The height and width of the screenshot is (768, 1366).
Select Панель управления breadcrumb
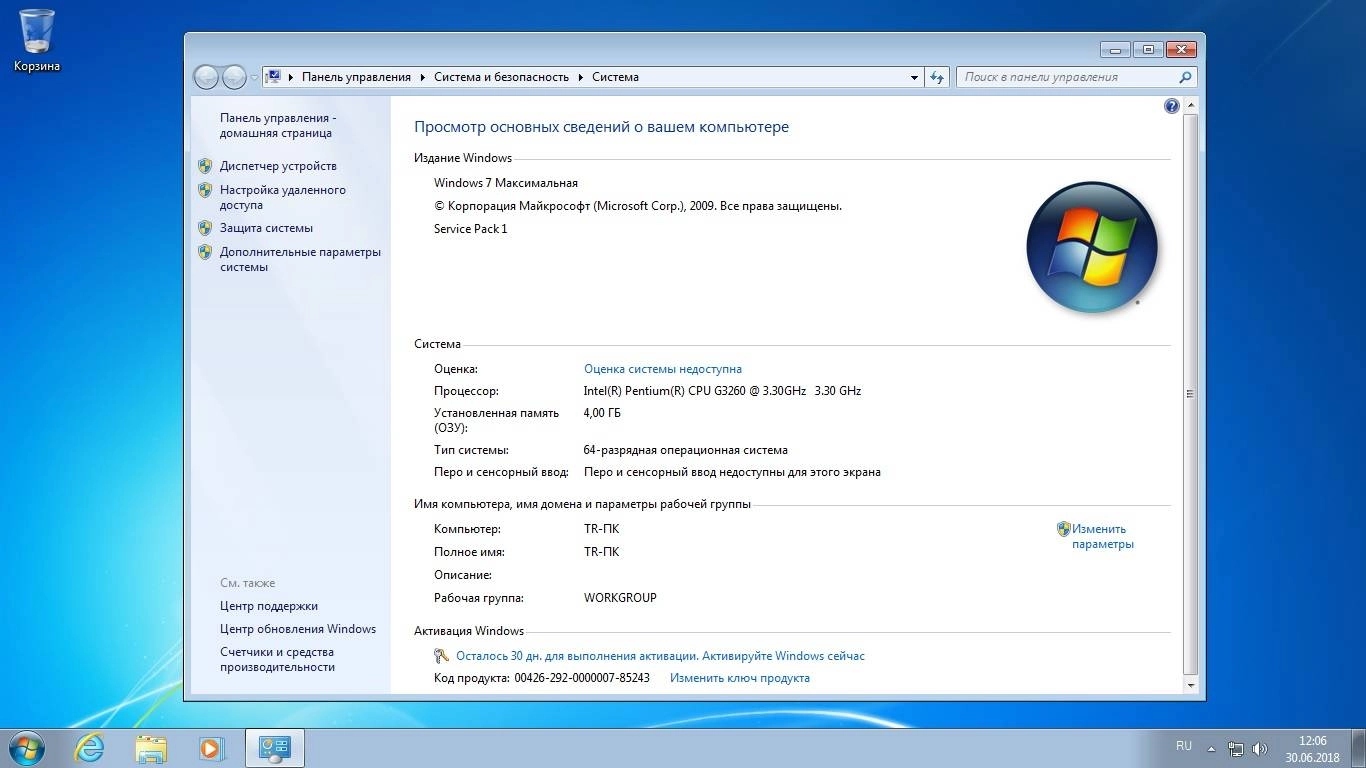(x=356, y=77)
